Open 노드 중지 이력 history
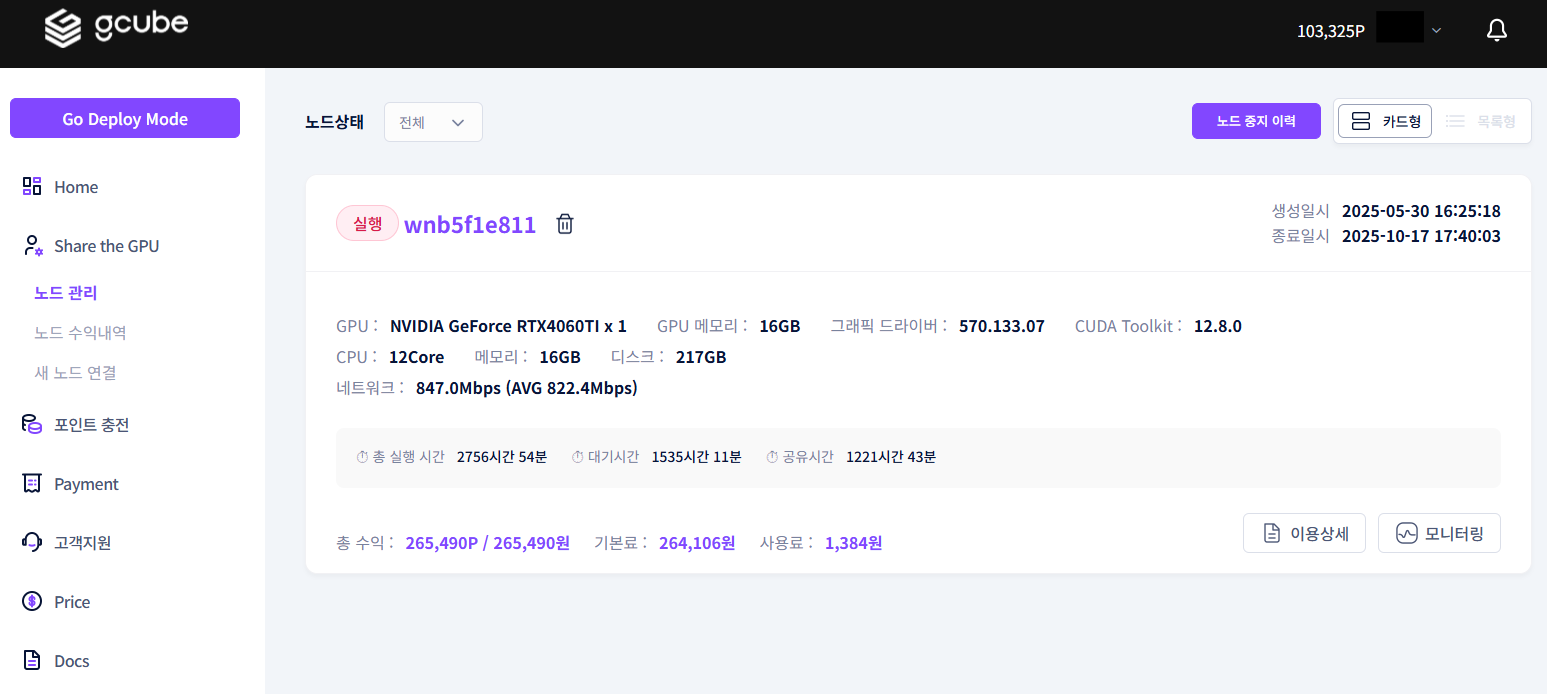This screenshot has width=1547, height=694. [1256, 121]
